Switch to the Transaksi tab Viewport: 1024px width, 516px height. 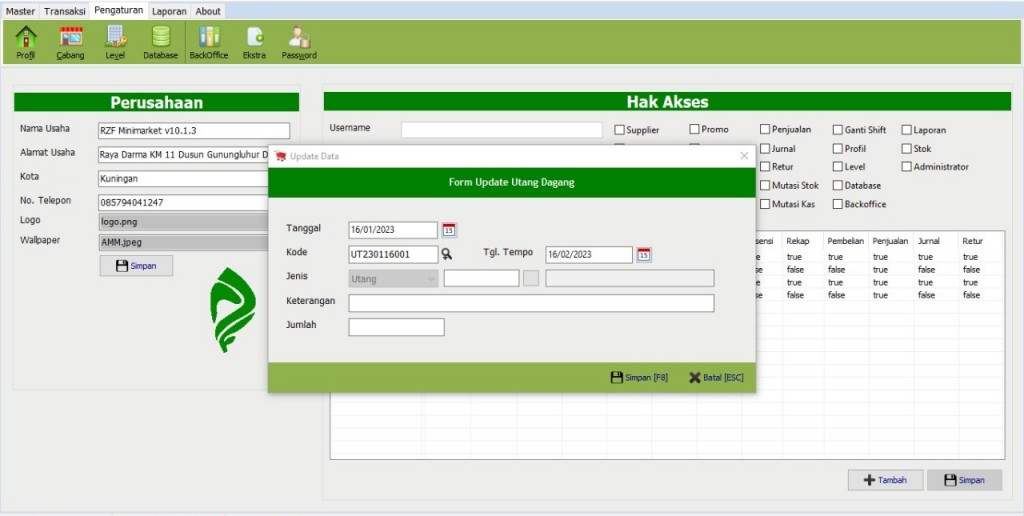tap(65, 11)
